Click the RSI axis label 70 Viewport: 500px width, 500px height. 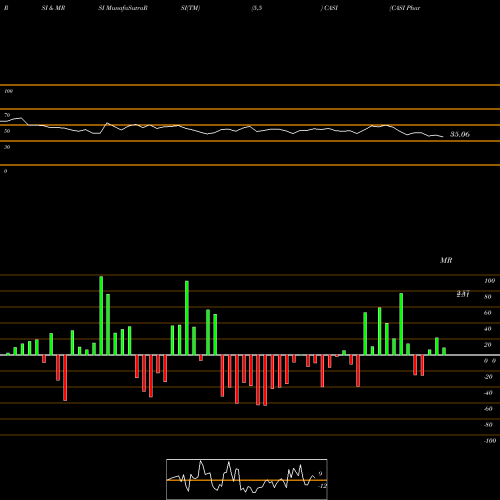(7, 115)
